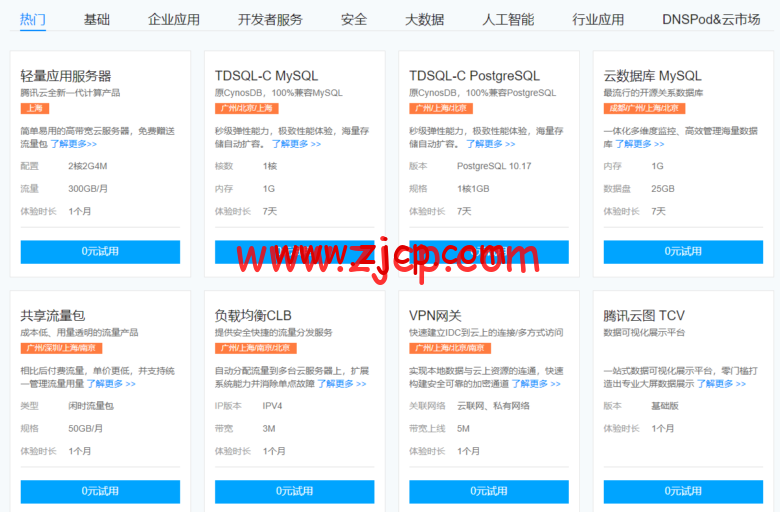Open 了解更多 link for VPN网关

536,384
